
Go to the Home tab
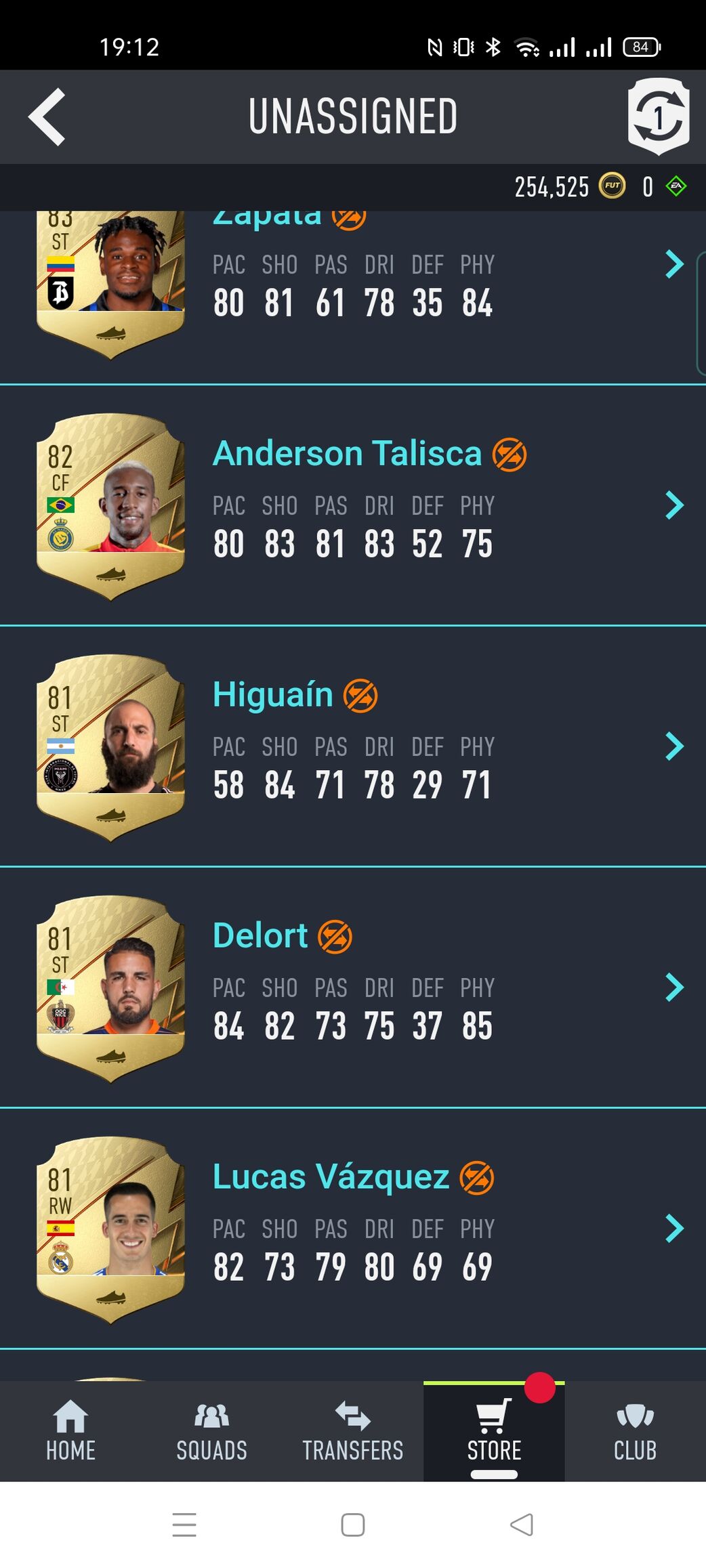coord(70,1431)
